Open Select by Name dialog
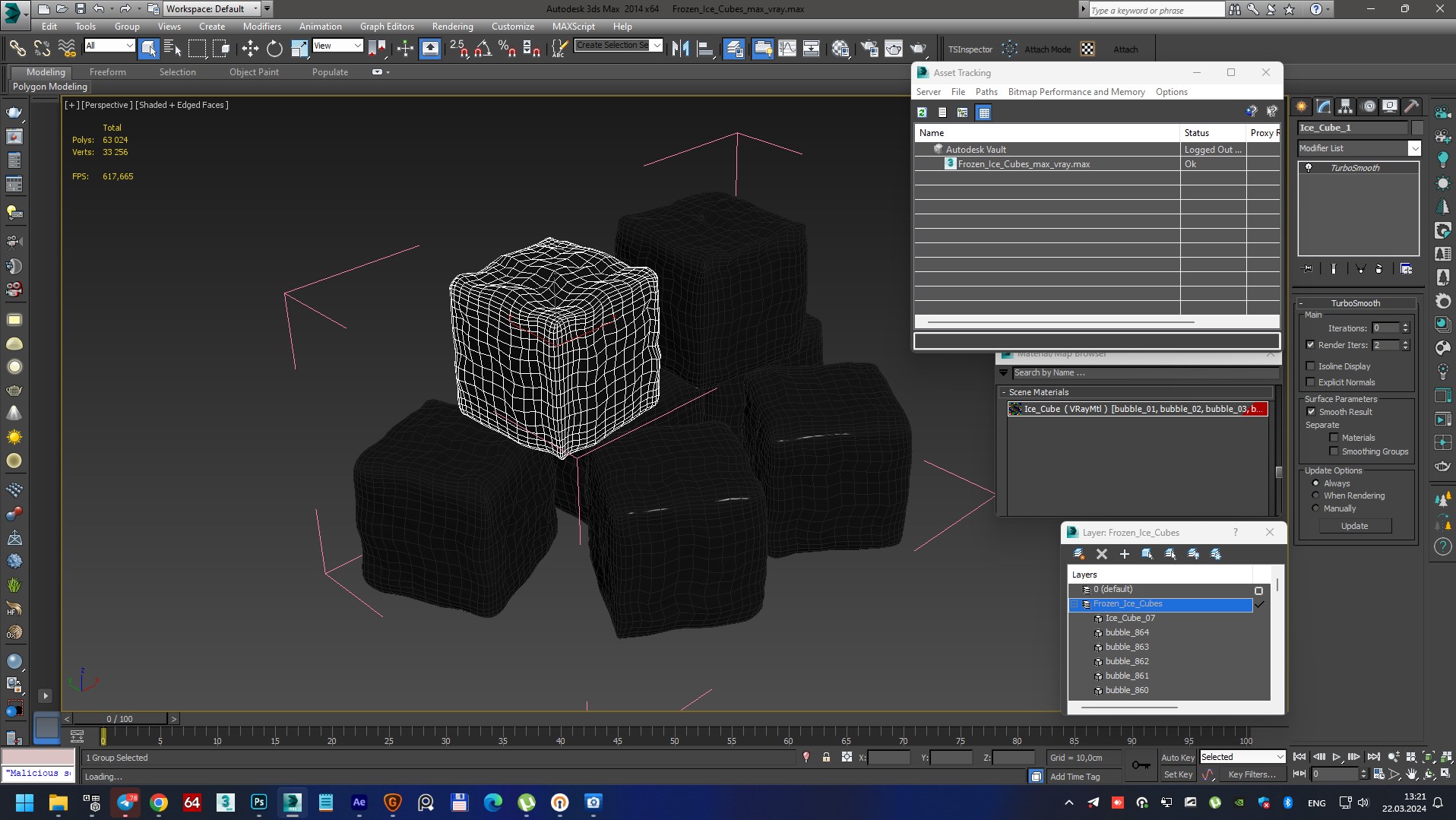1456x820 pixels. (x=173, y=49)
